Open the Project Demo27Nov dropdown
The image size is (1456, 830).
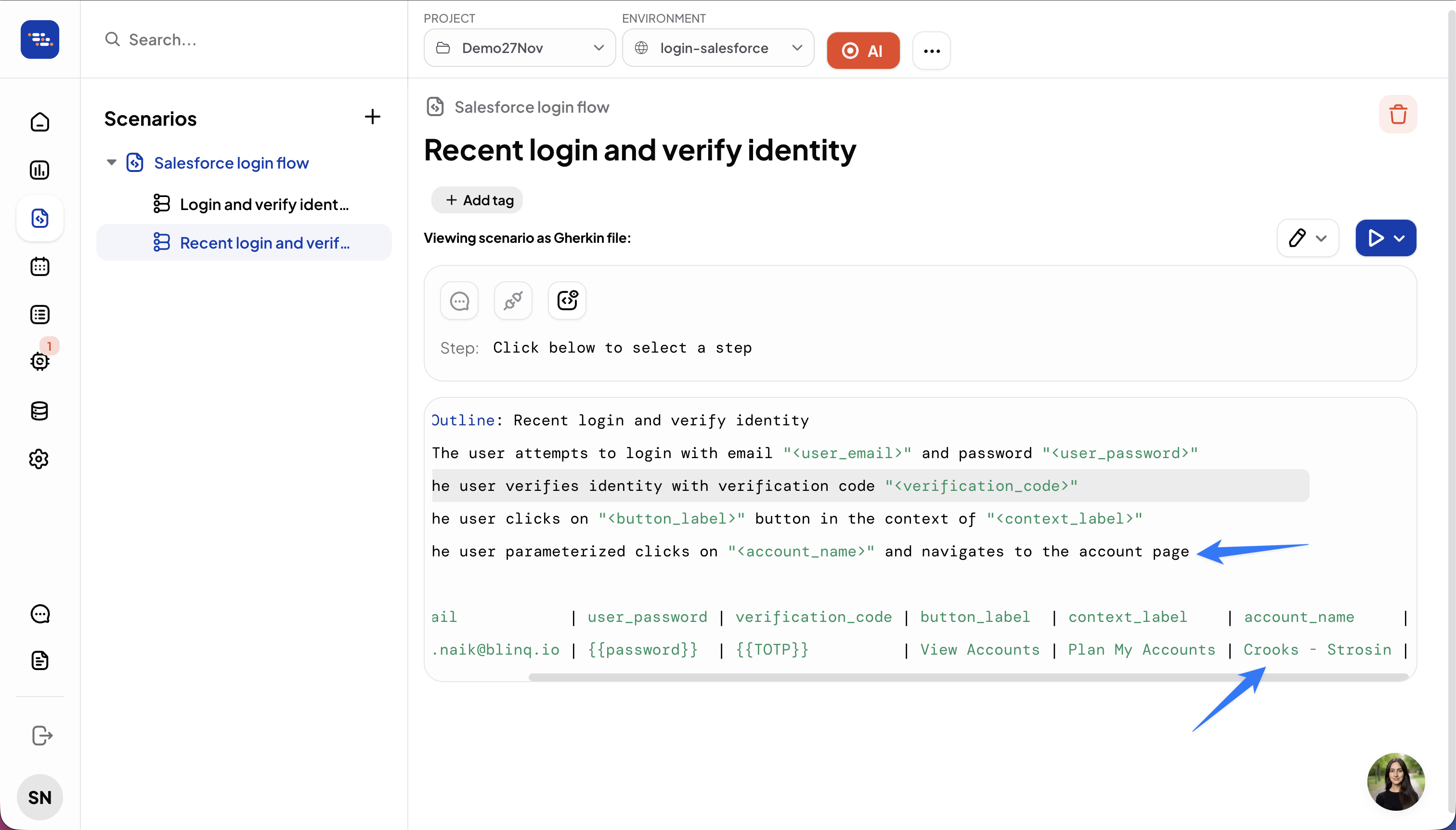click(519, 49)
